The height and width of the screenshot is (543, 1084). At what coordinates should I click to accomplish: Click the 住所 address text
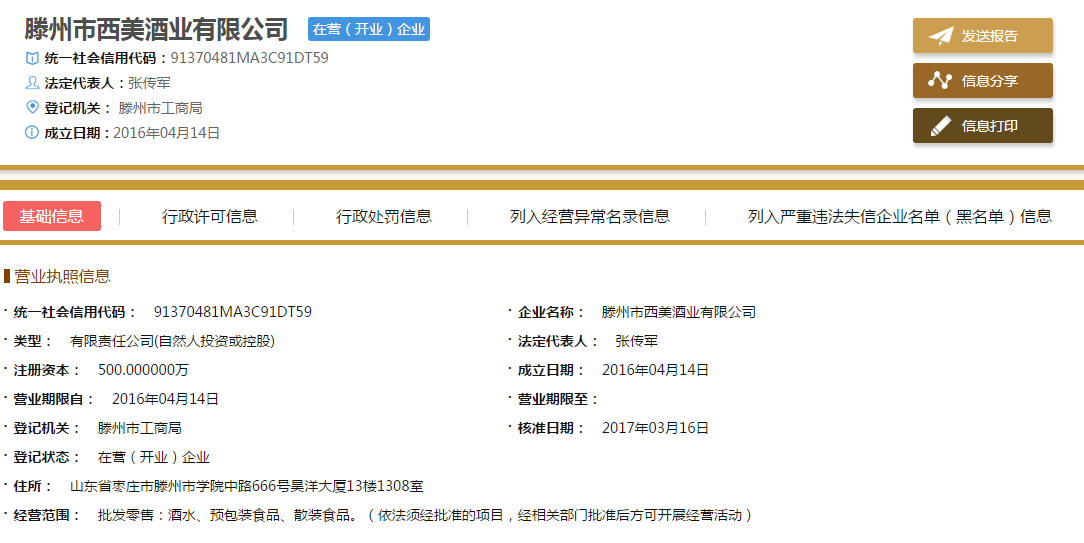click(x=246, y=487)
